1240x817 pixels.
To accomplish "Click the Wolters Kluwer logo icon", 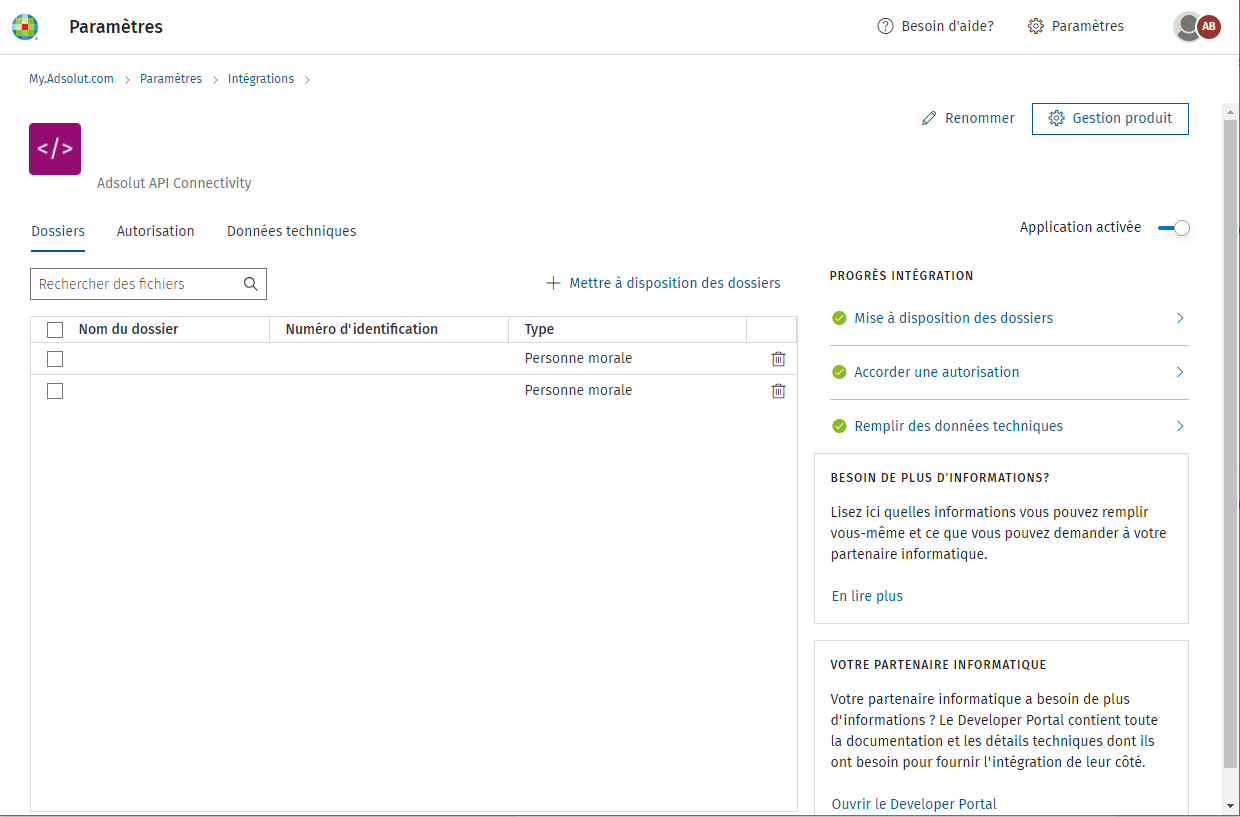I will [x=25, y=27].
